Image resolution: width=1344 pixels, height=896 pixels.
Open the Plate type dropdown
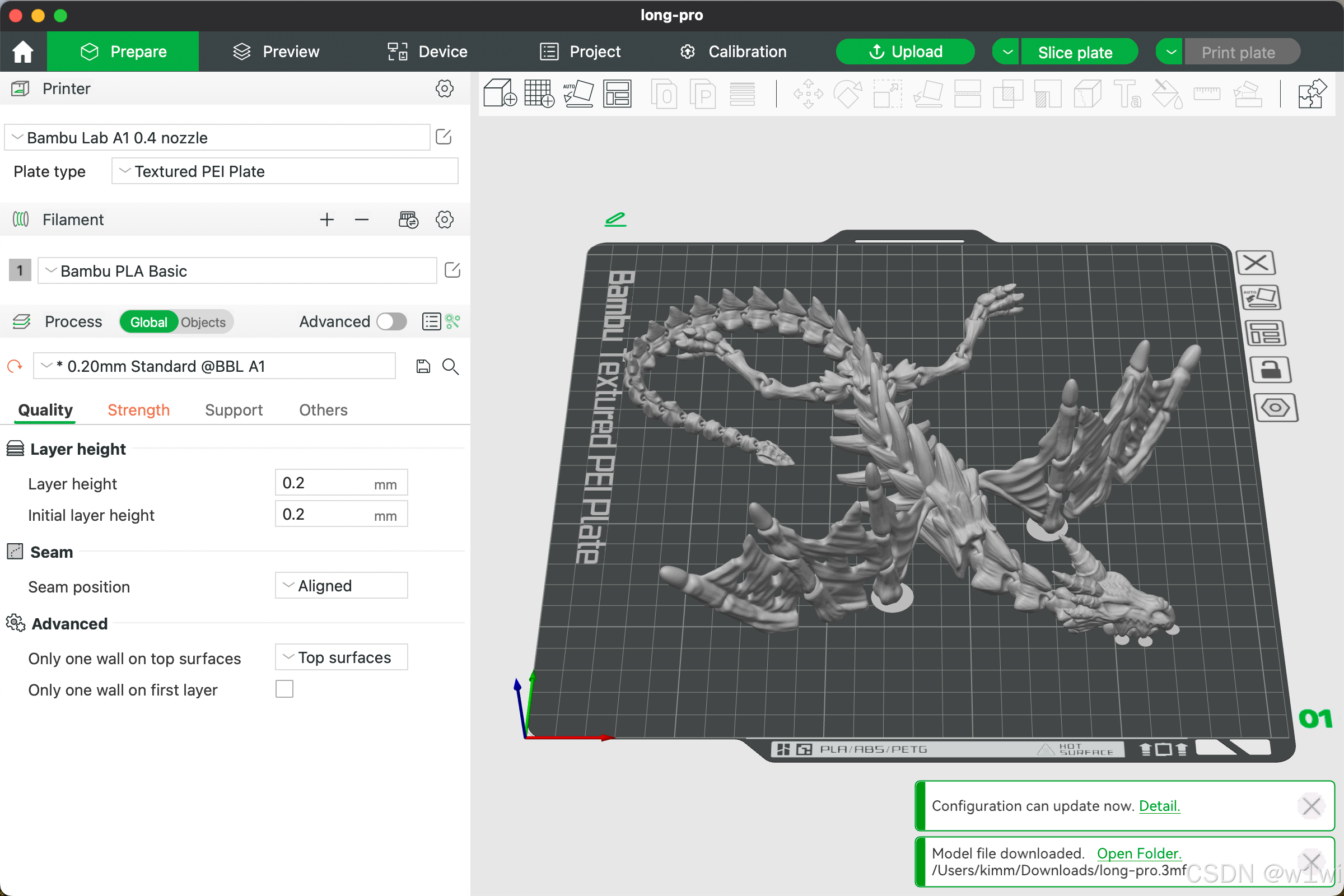(284, 171)
